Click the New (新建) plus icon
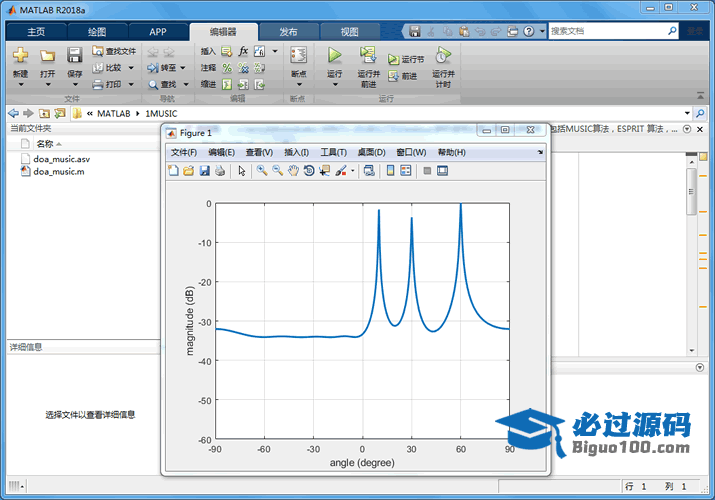 click(20, 55)
